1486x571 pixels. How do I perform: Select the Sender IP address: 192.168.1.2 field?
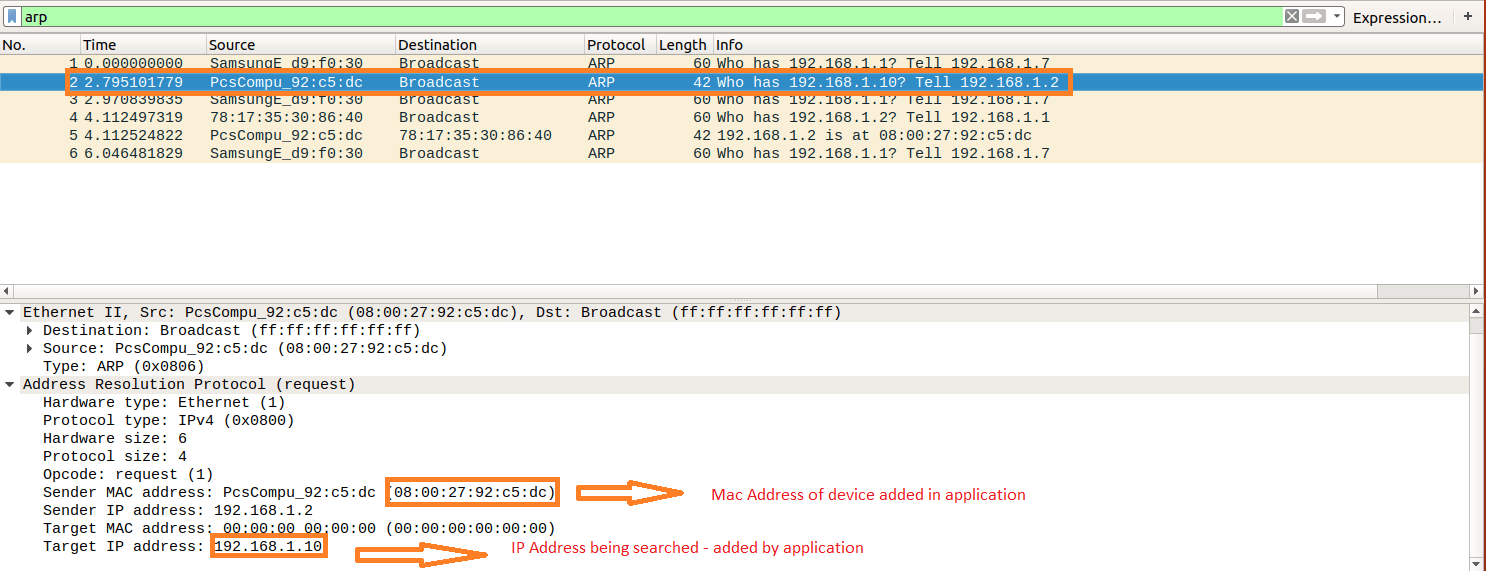[178, 511]
